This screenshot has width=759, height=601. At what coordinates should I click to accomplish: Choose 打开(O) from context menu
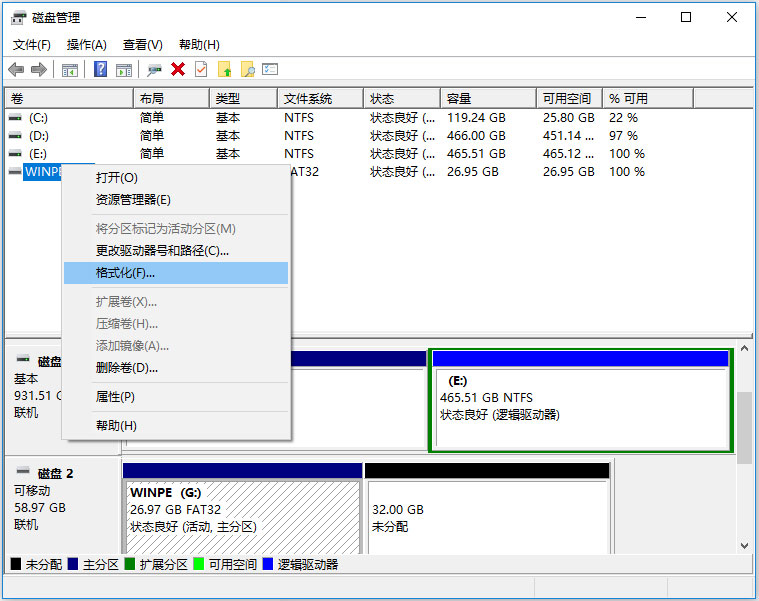click(176, 178)
